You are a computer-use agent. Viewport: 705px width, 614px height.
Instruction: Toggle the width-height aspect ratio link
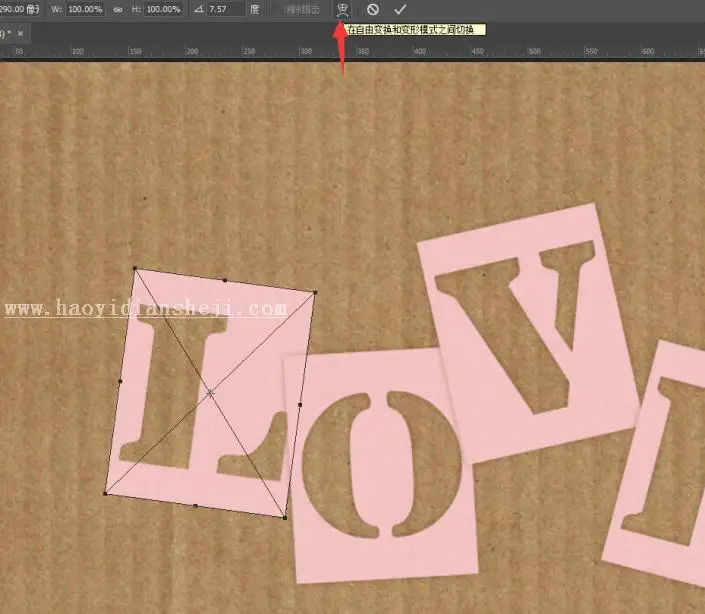tap(118, 9)
